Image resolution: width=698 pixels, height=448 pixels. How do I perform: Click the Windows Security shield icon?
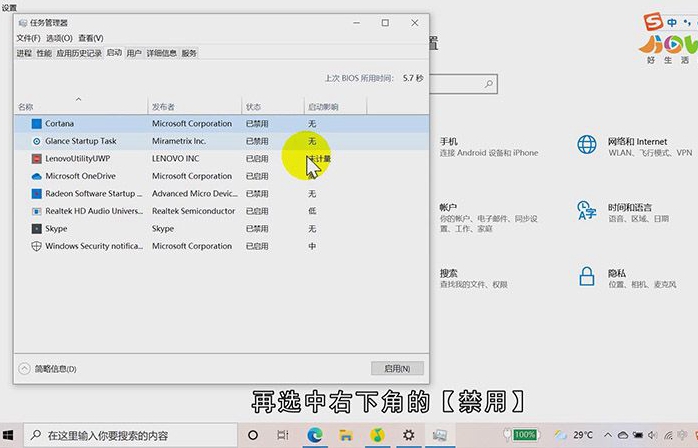37,246
